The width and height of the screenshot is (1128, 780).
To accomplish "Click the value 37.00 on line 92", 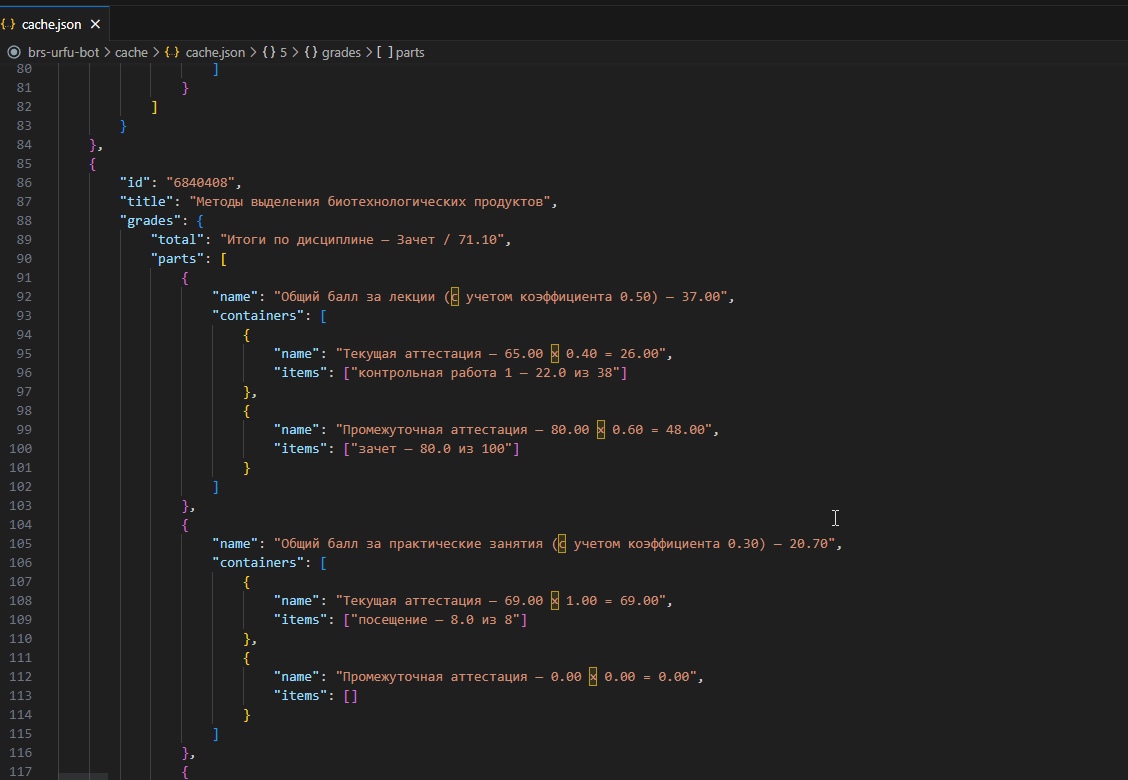I will point(701,296).
